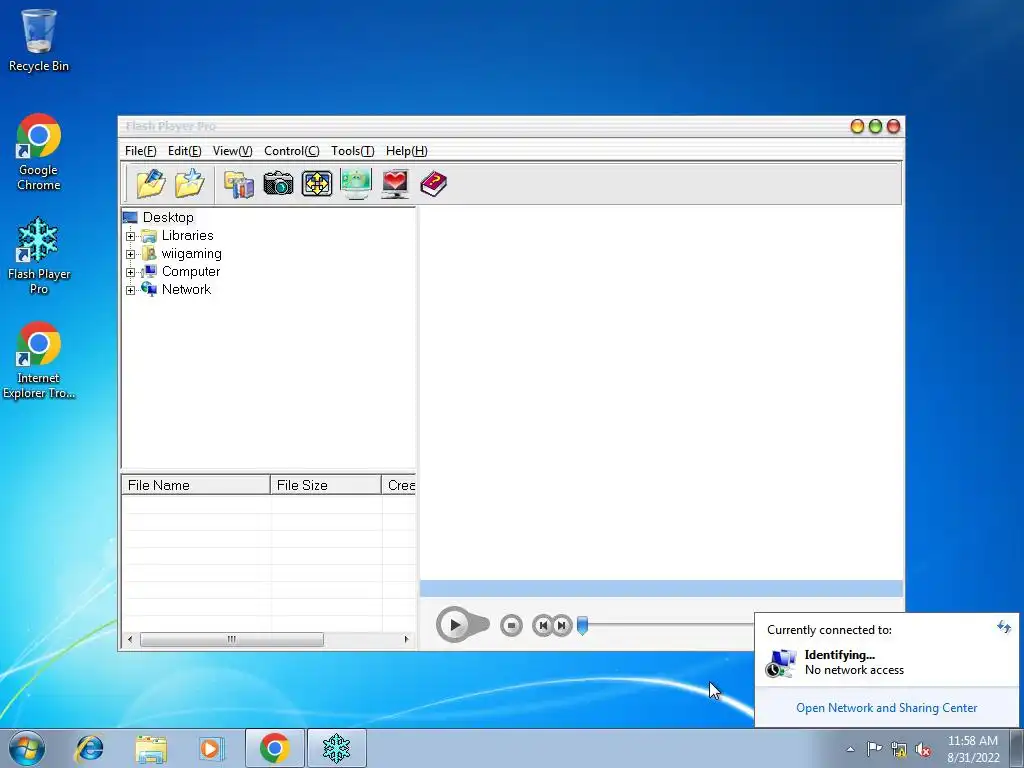Click the favorites folder with star icon
This screenshot has height=768, width=1024.
189,184
